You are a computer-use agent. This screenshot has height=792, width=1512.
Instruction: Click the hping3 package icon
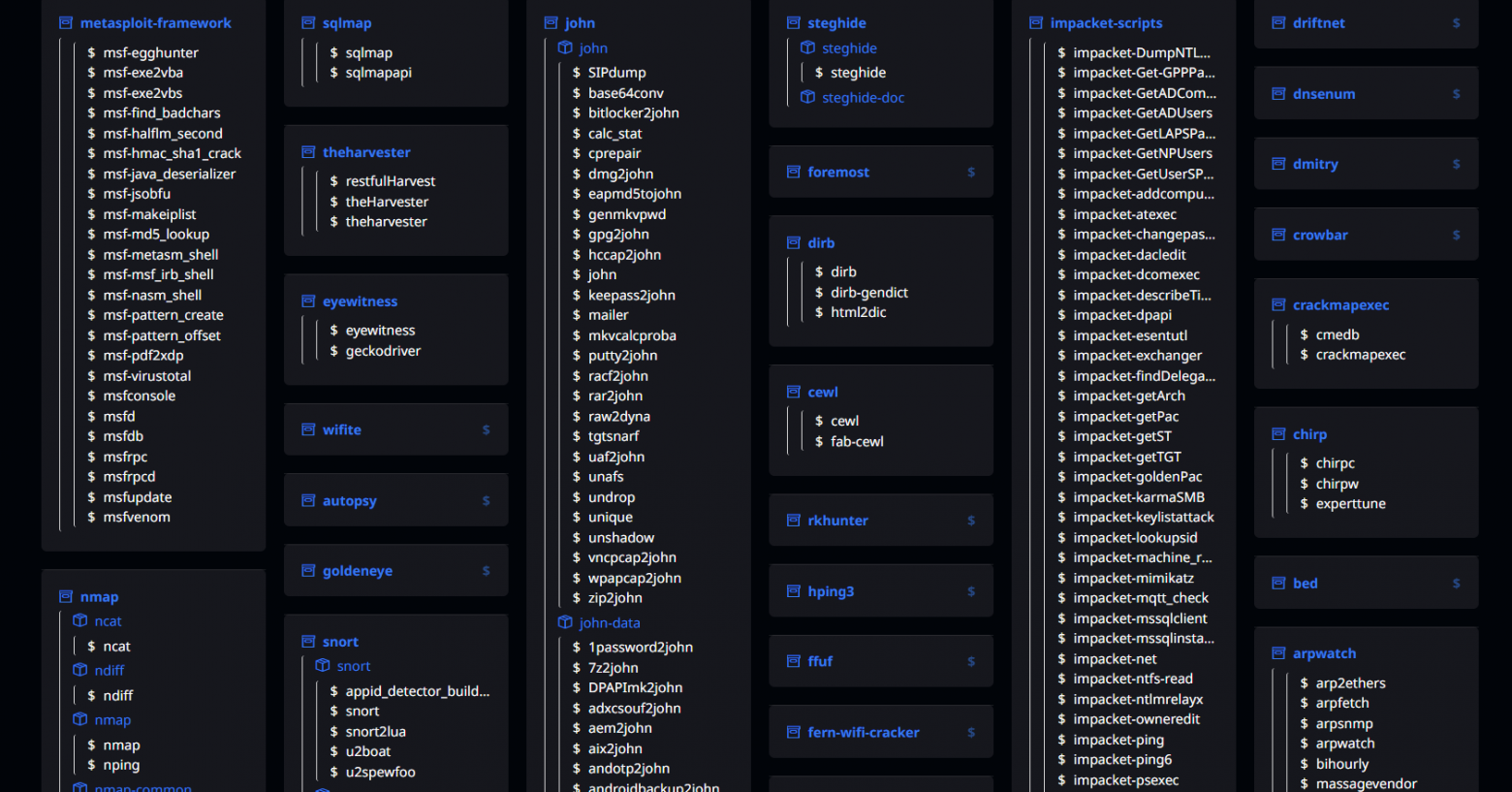[x=794, y=591]
